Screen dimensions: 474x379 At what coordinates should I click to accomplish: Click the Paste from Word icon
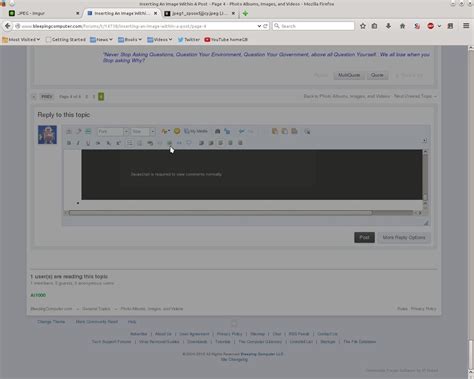(x=294, y=131)
